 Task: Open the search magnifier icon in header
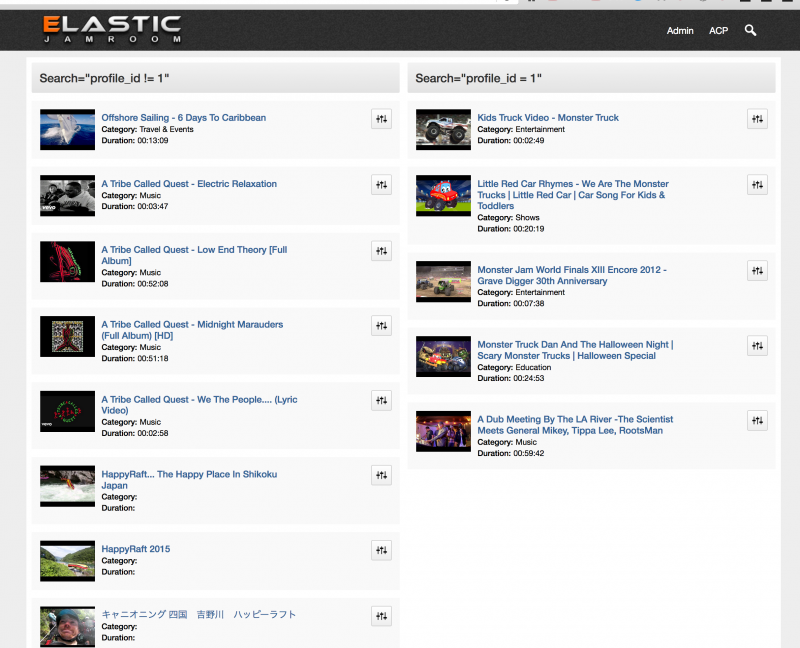coord(750,31)
